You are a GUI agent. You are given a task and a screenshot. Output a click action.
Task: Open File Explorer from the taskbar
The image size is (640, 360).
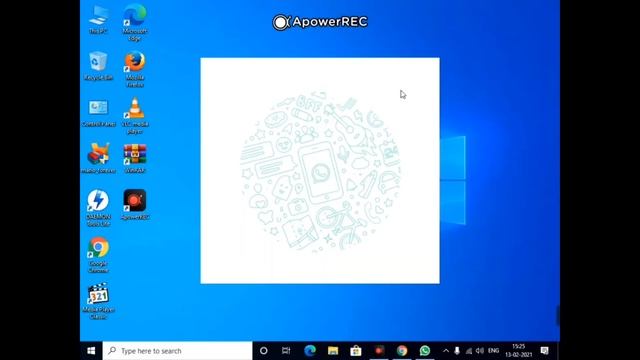333,351
